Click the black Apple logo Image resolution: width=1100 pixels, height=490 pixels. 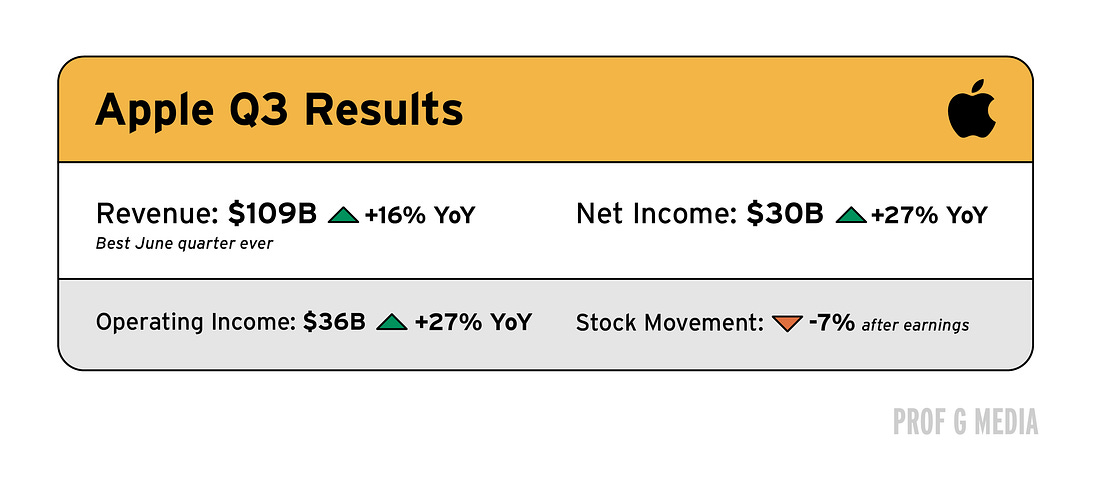click(x=972, y=108)
